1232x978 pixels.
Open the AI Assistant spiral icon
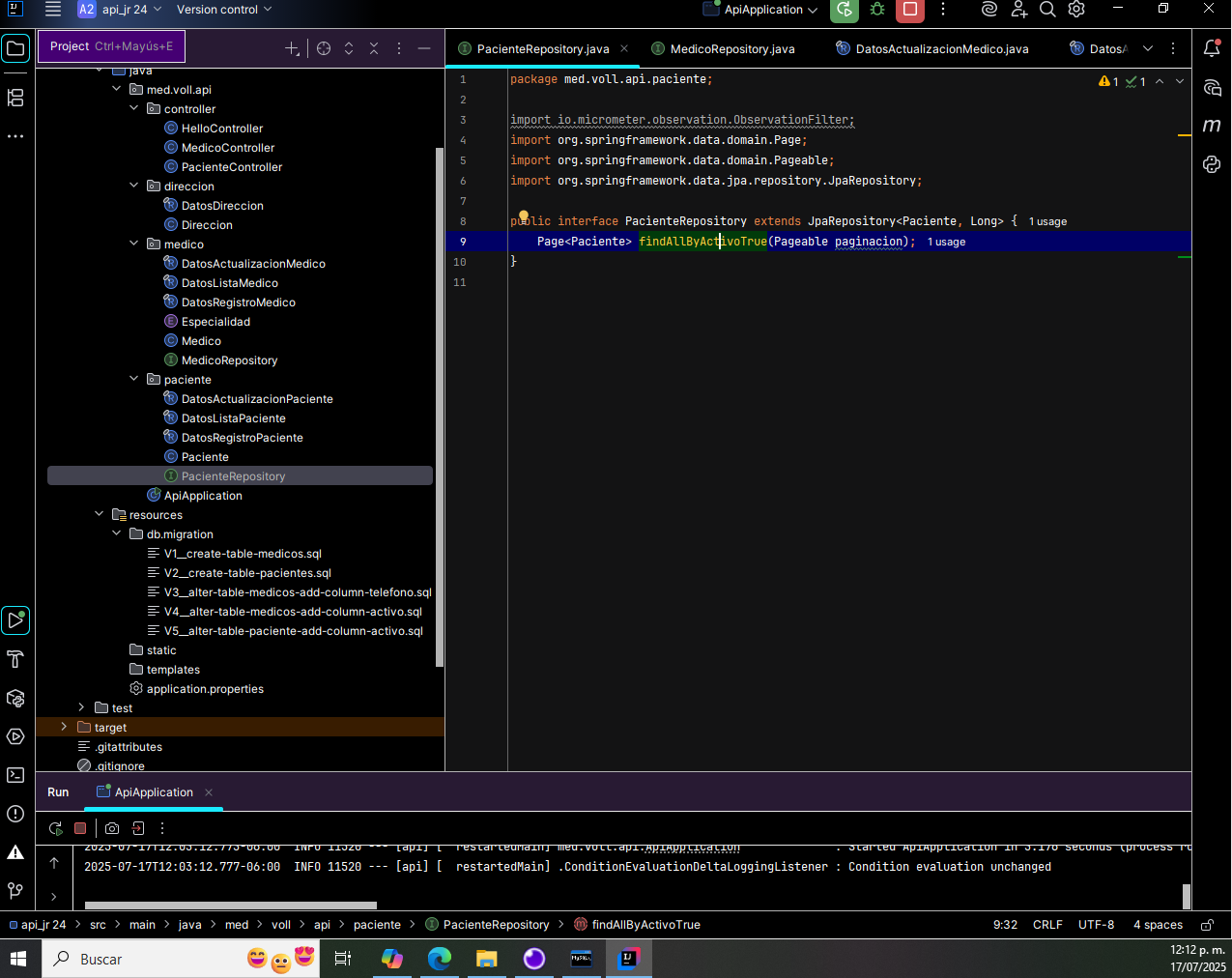tap(1212, 88)
